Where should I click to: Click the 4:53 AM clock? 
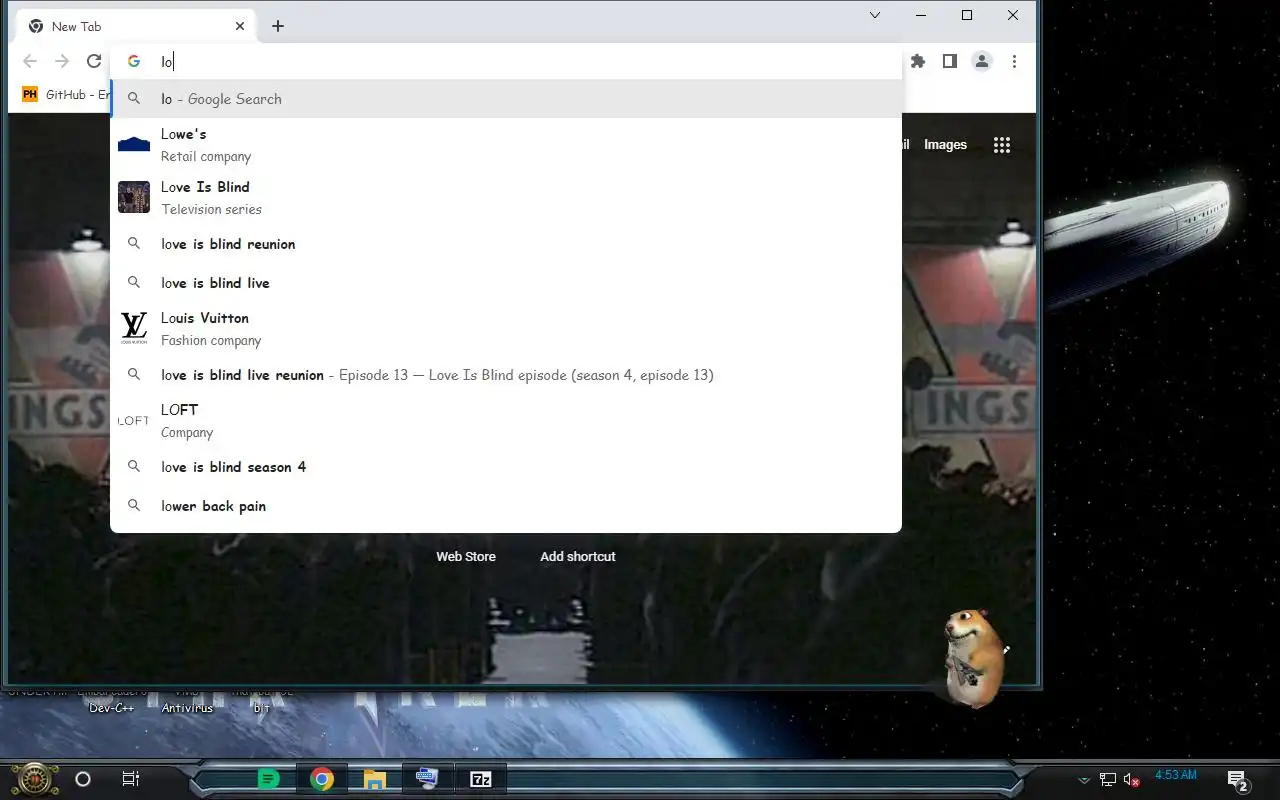coord(1176,775)
